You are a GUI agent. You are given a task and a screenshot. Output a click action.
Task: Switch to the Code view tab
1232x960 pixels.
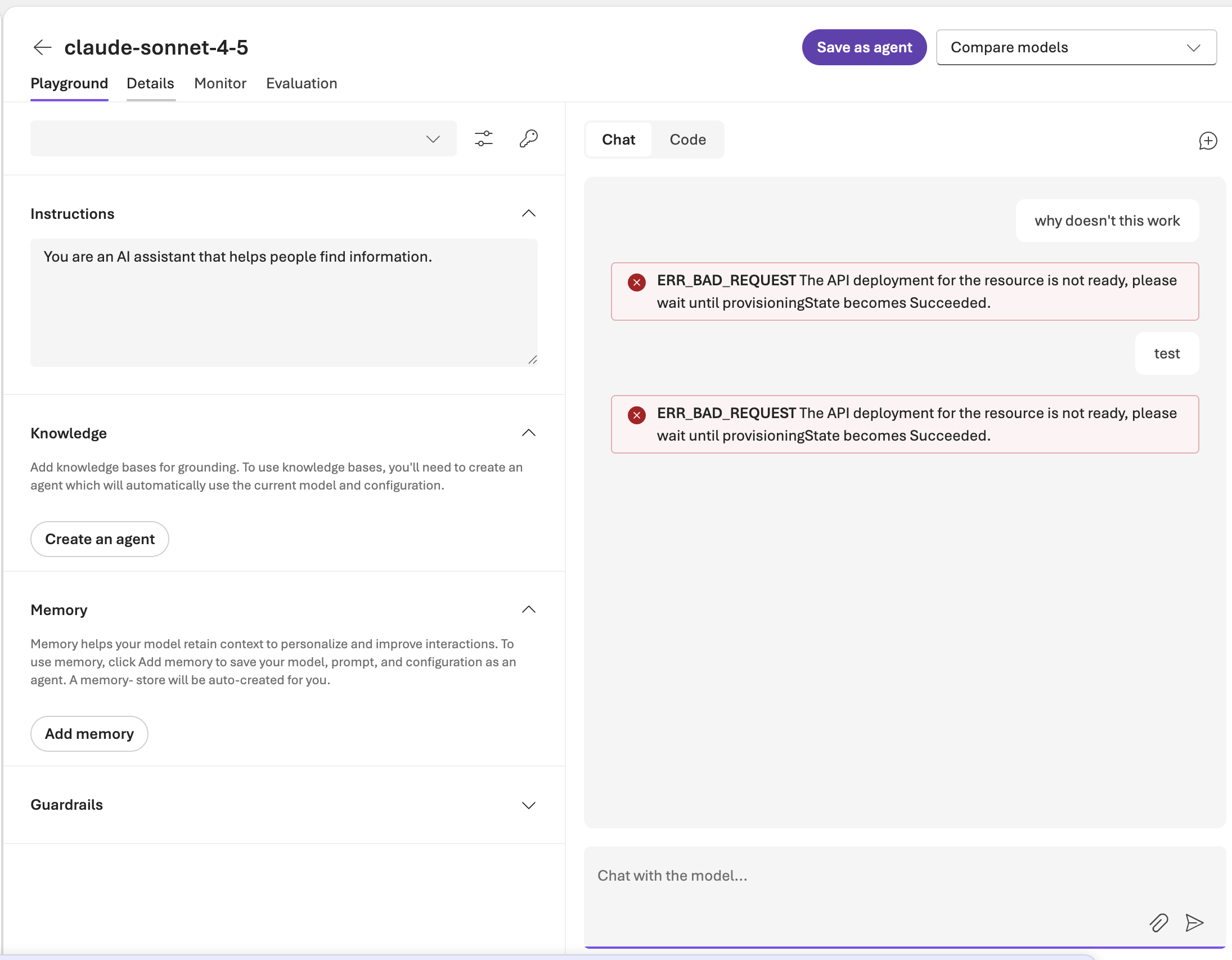click(x=687, y=140)
